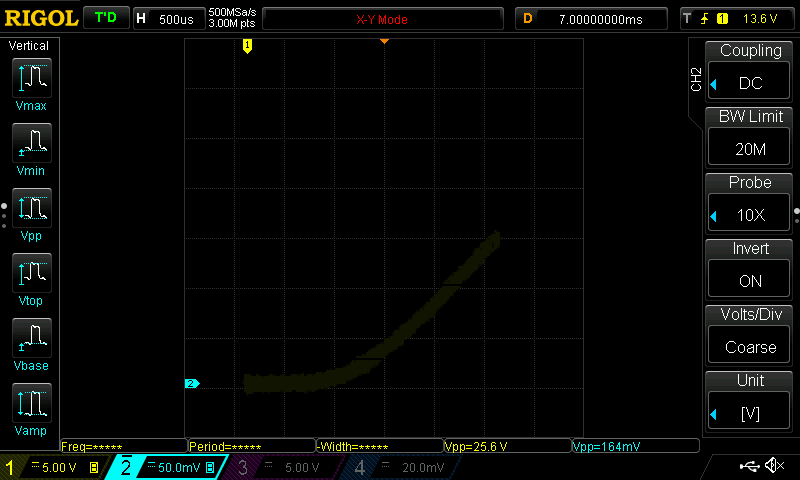This screenshot has width=800, height=480.
Task: Click the yellow Vpp=25.6 V measurement
Action: 508,446
